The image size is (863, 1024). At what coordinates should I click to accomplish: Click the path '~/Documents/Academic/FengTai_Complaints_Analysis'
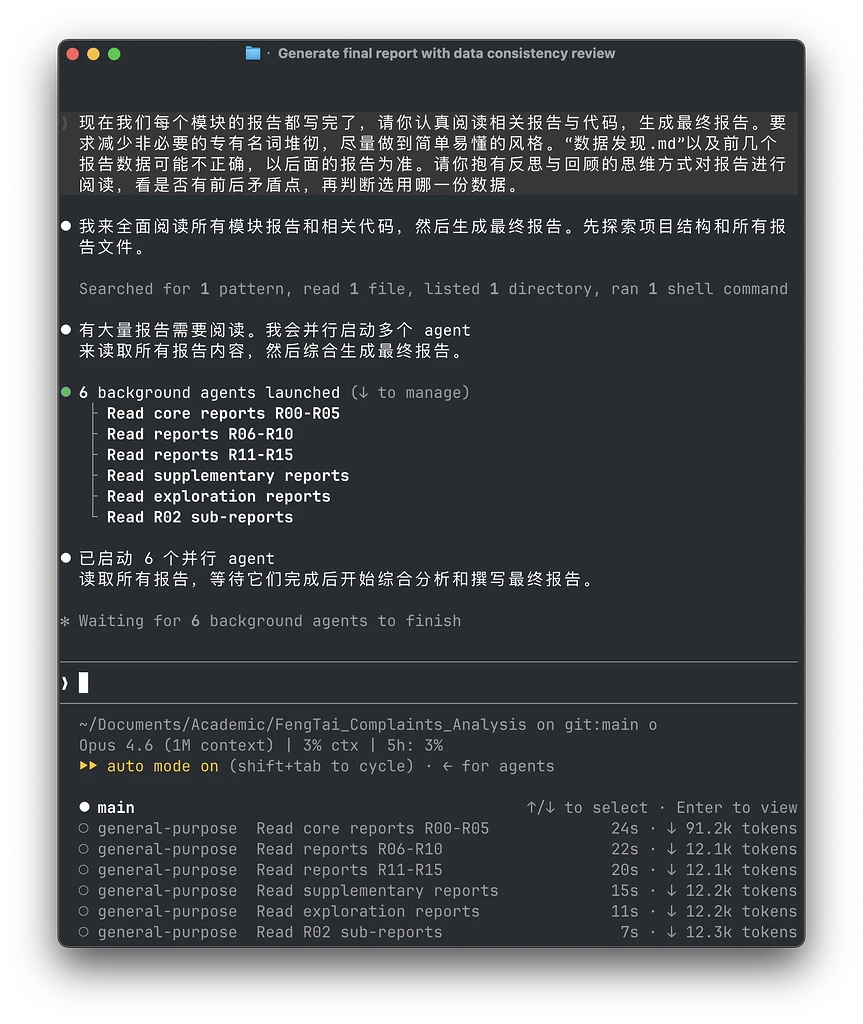point(302,725)
